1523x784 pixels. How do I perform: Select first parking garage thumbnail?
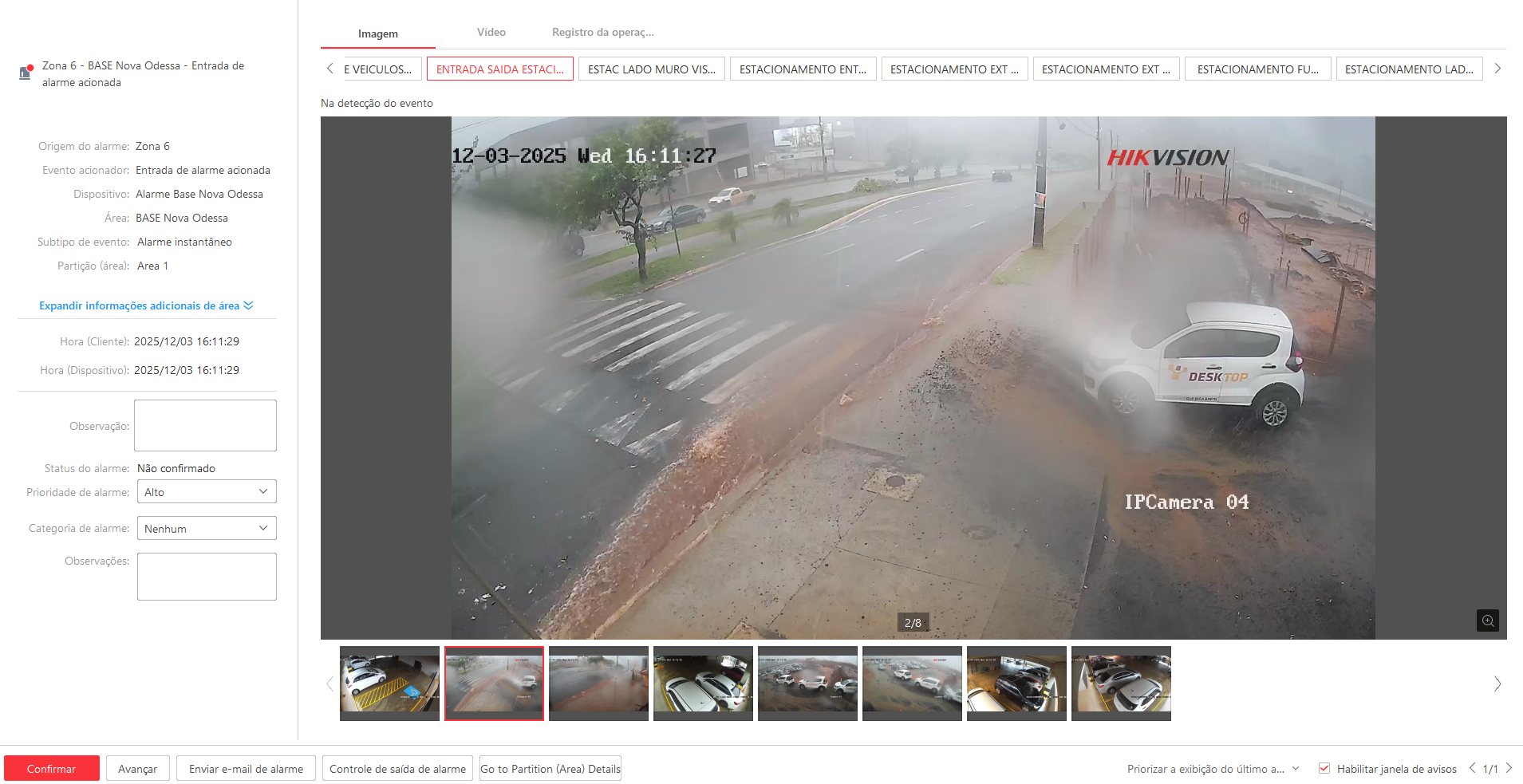point(389,683)
